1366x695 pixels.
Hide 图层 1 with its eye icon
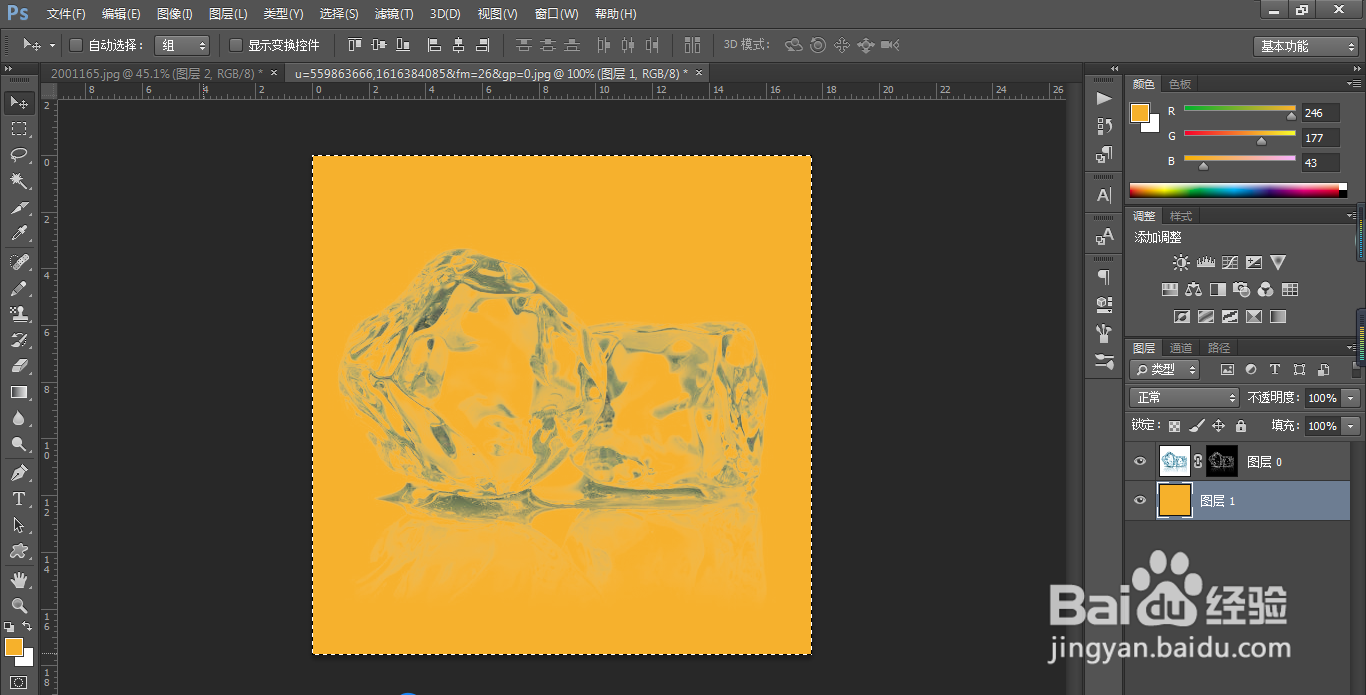click(x=1139, y=500)
